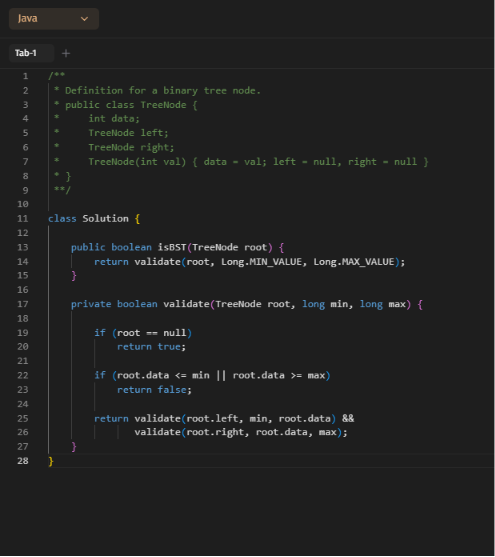Click 'validate(root.right, root.data, max);' call
Viewport: 495px width, 557px height.
[x=241, y=432]
